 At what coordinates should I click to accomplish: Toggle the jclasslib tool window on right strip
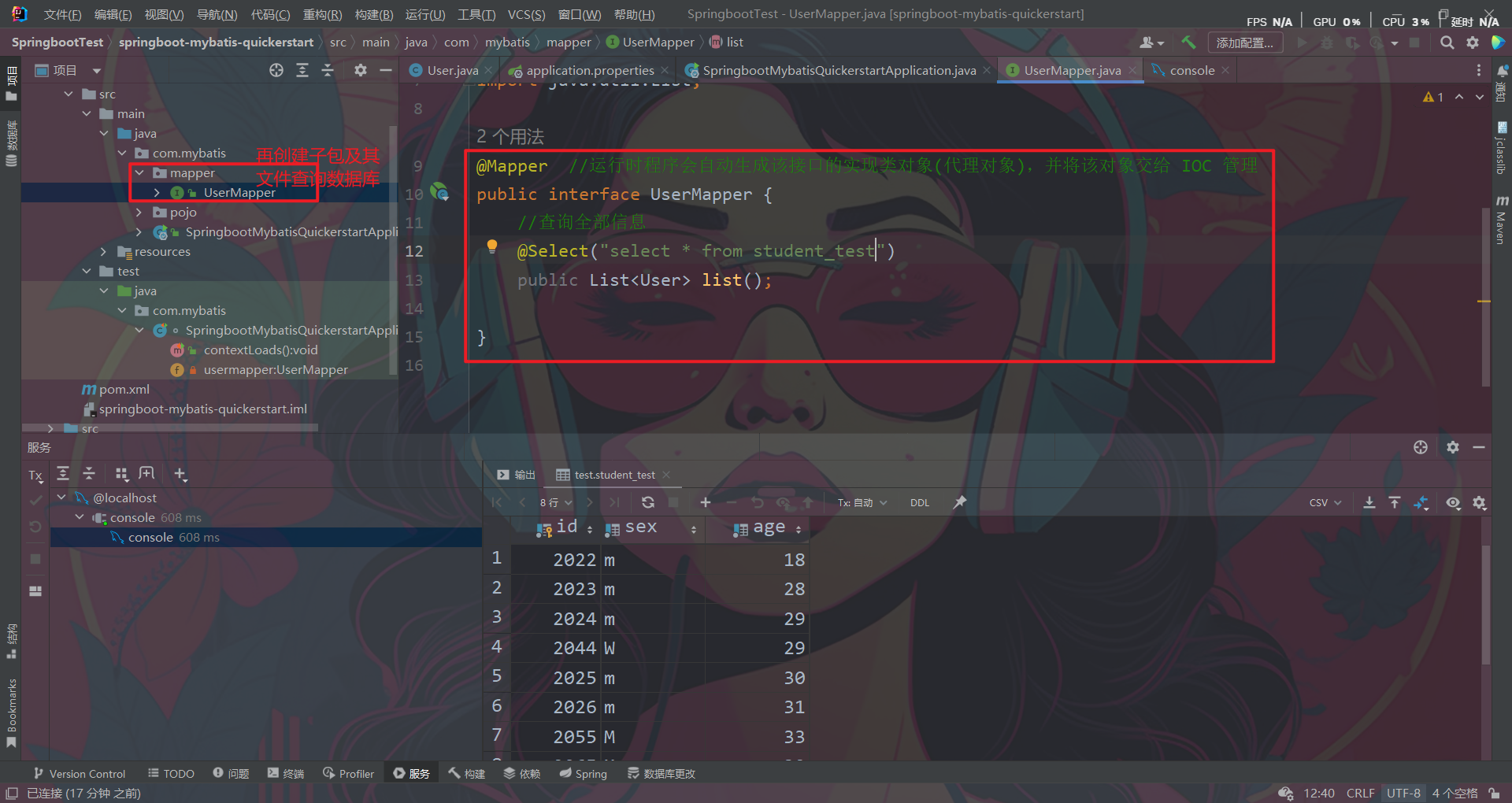coord(1502,148)
